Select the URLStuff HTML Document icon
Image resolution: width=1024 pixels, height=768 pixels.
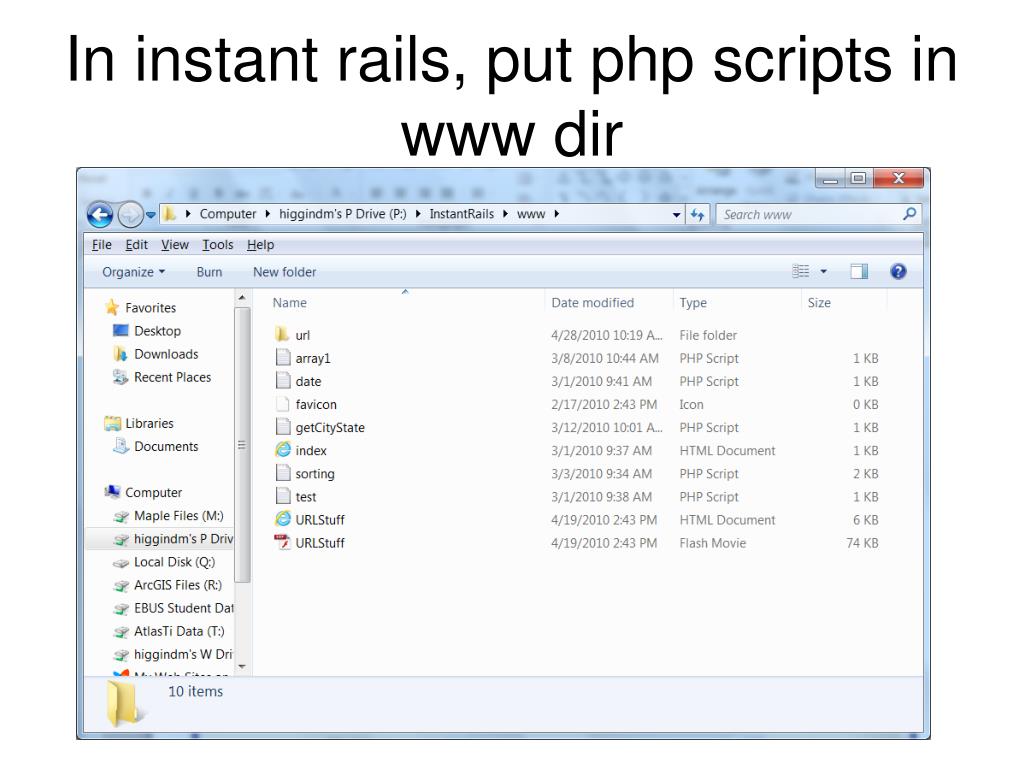click(x=283, y=519)
